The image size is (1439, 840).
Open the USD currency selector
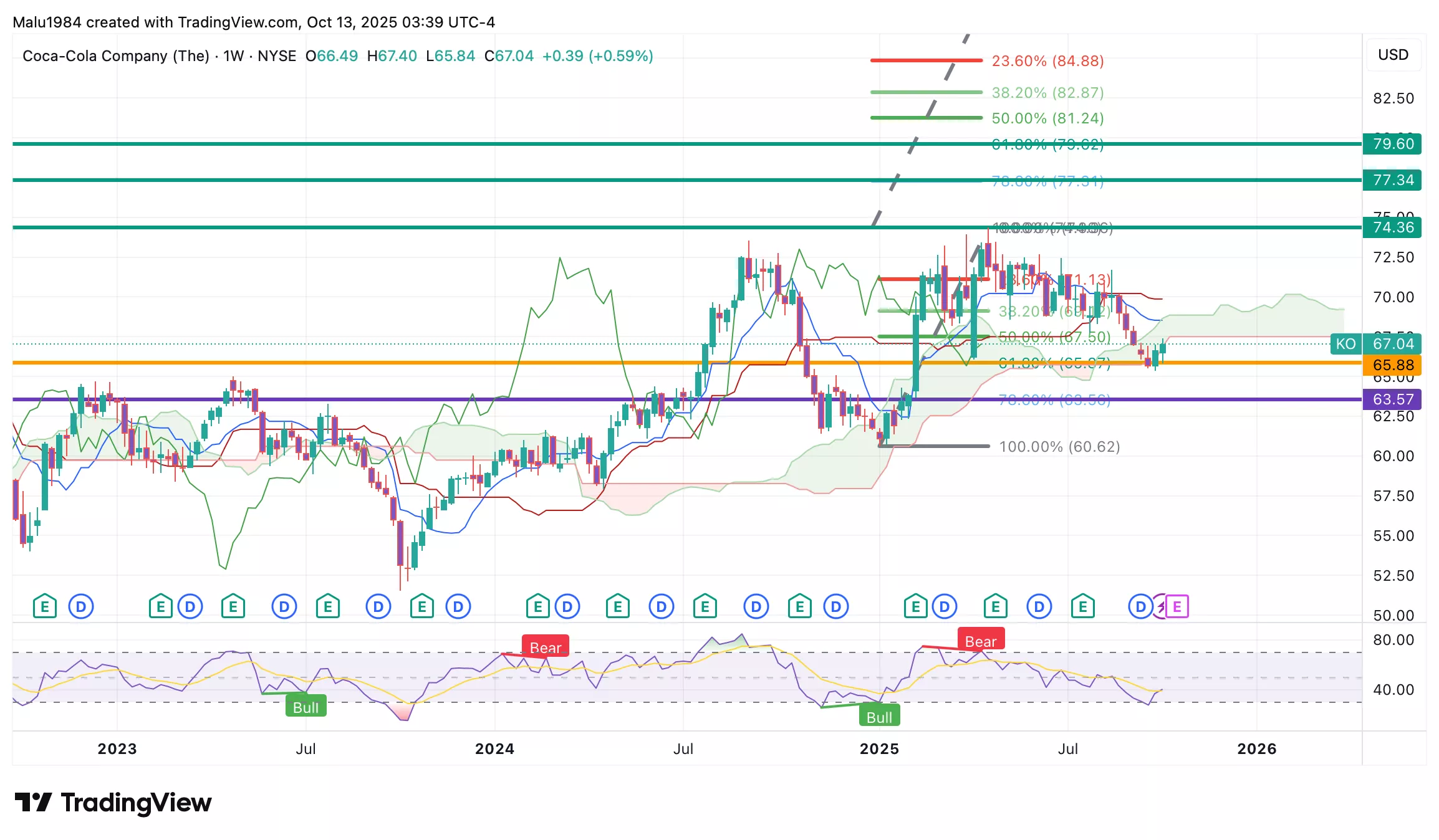click(1393, 55)
